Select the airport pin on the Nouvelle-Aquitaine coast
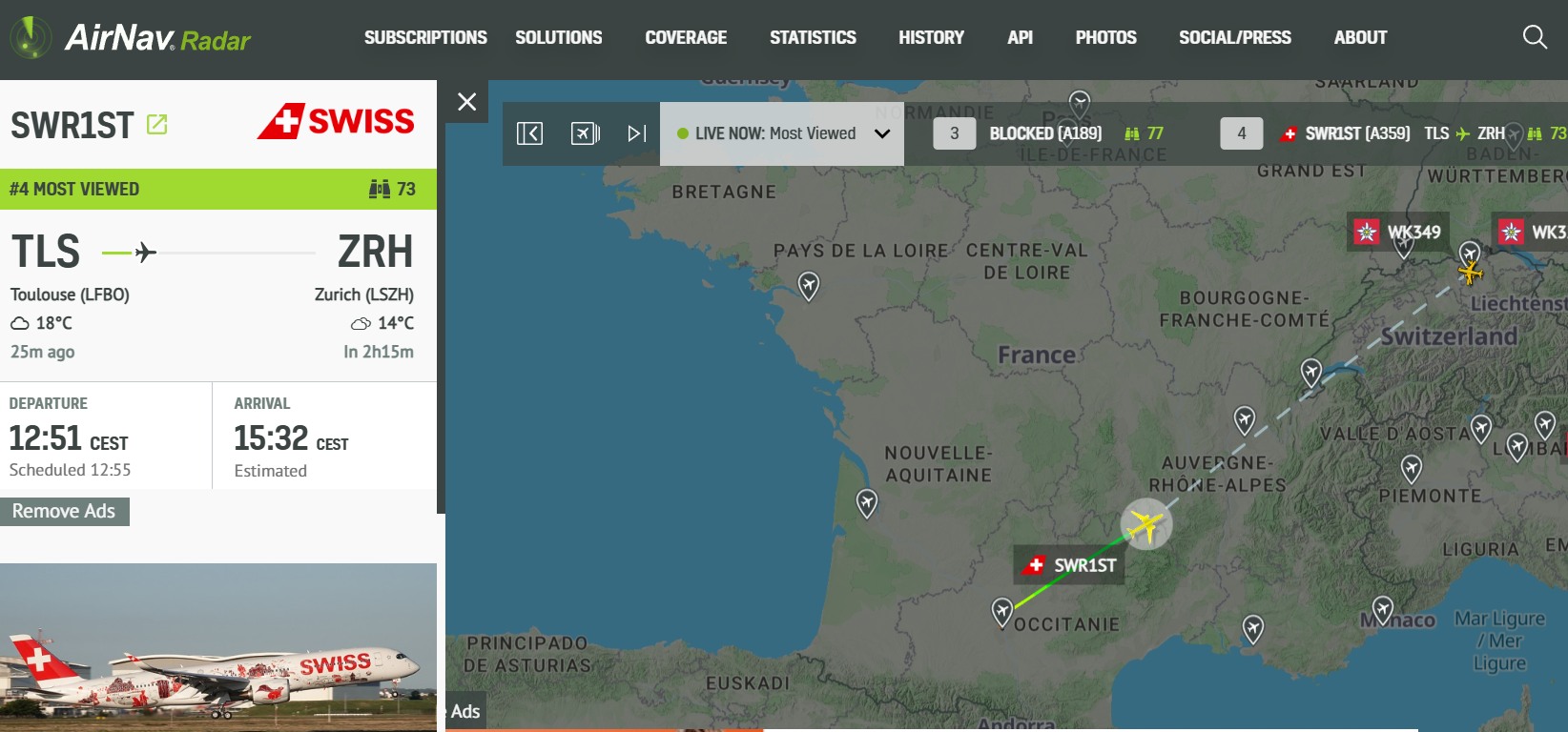1568x732 pixels. click(867, 503)
